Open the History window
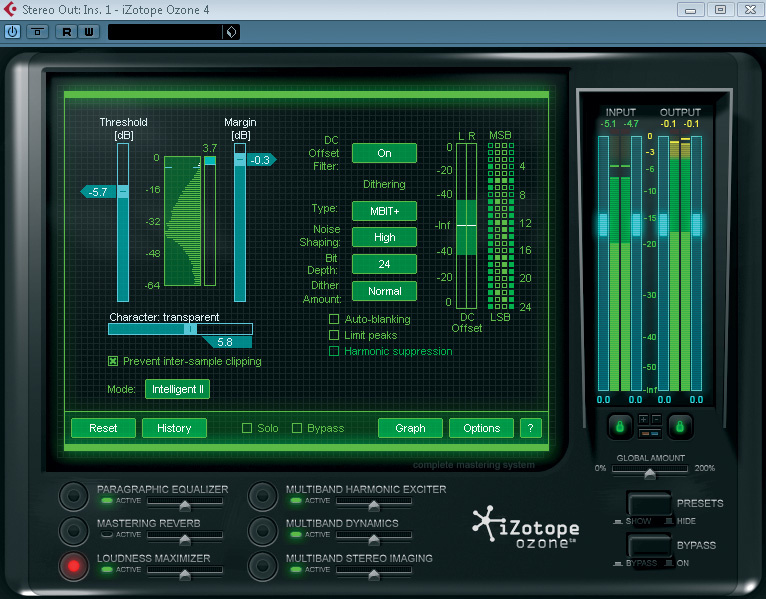This screenshot has width=766, height=599. (174, 428)
